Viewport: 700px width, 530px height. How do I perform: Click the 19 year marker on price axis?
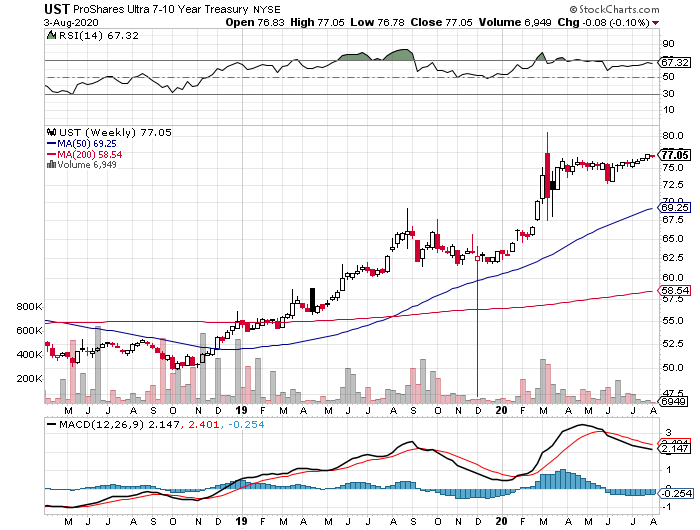[x=242, y=410]
